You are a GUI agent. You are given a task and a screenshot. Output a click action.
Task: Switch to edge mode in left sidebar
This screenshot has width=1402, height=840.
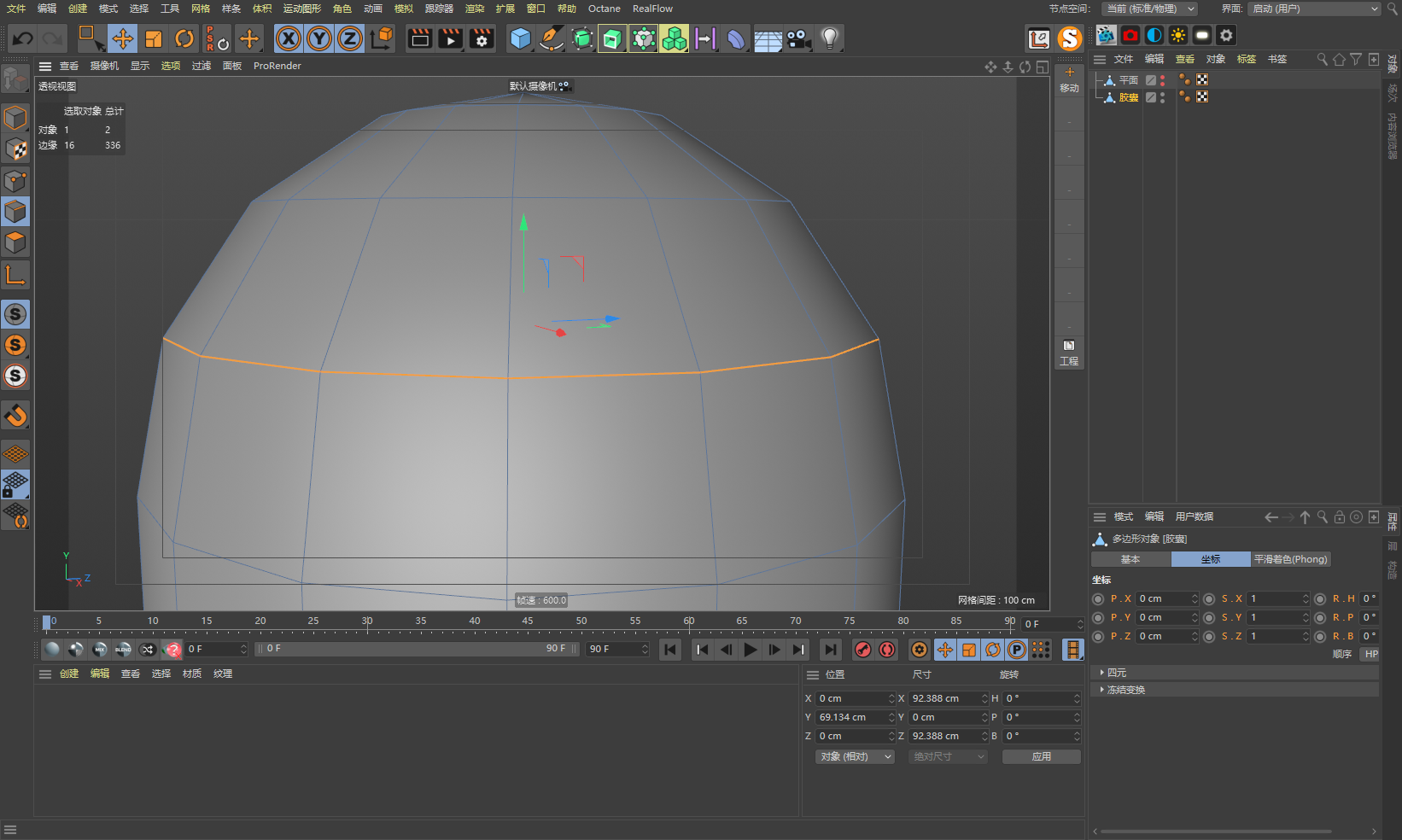click(15, 212)
